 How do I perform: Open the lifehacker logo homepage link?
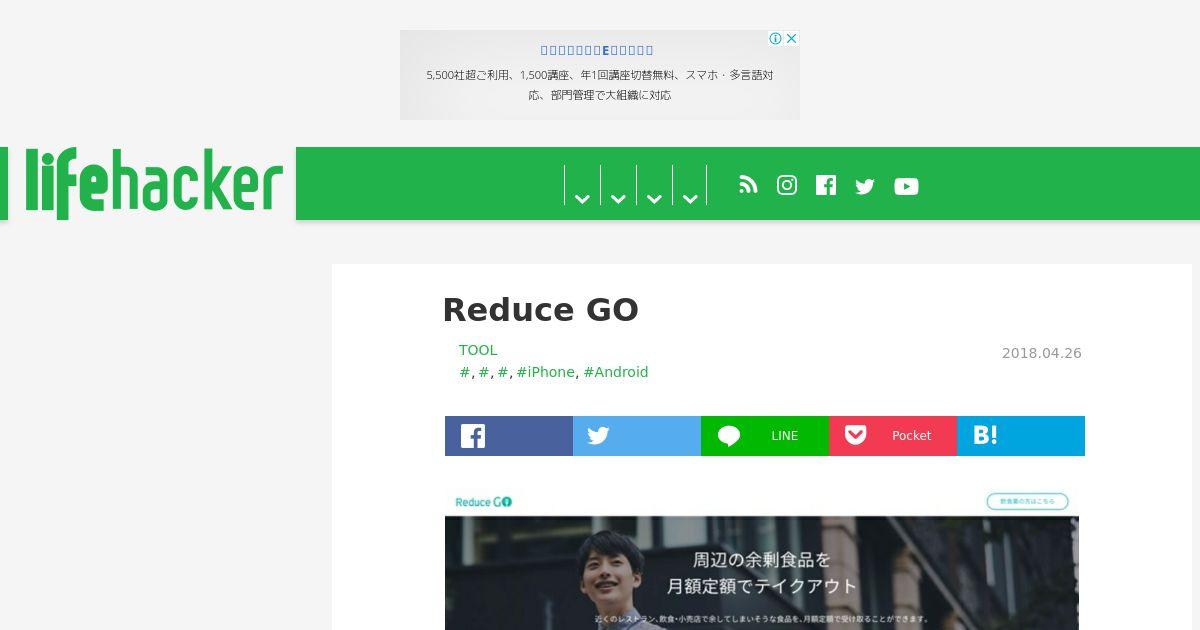(x=154, y=183)
